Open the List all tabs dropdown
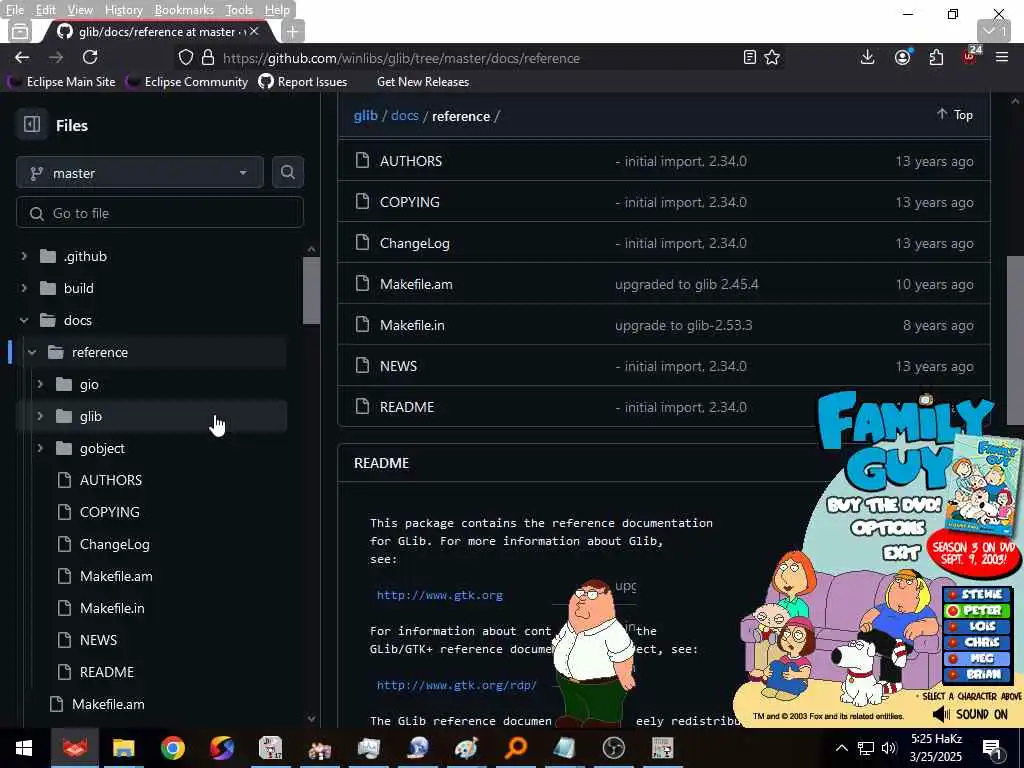This screenshot has width=1024, height=768. [x=994, y=31]
